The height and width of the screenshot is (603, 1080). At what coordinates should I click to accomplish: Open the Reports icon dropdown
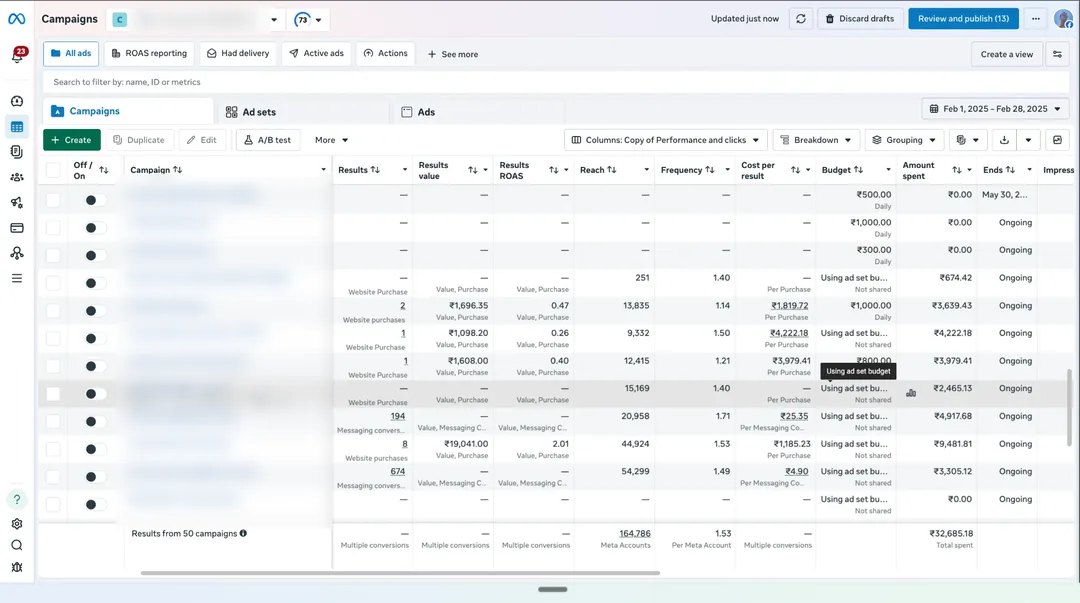967,140
